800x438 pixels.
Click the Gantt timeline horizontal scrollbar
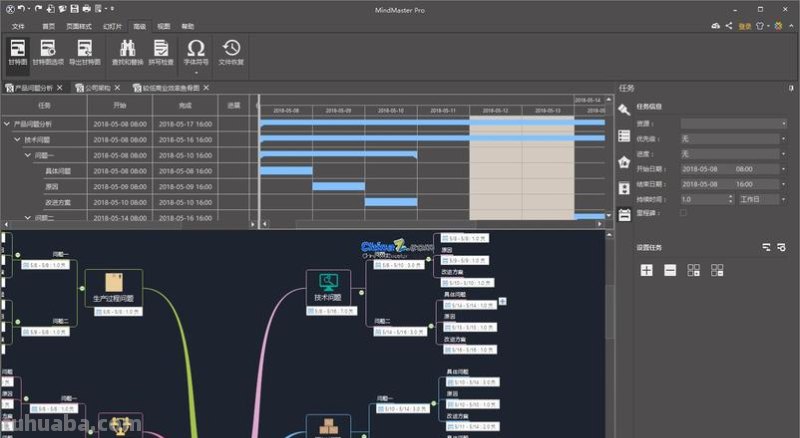pos(385,224)
